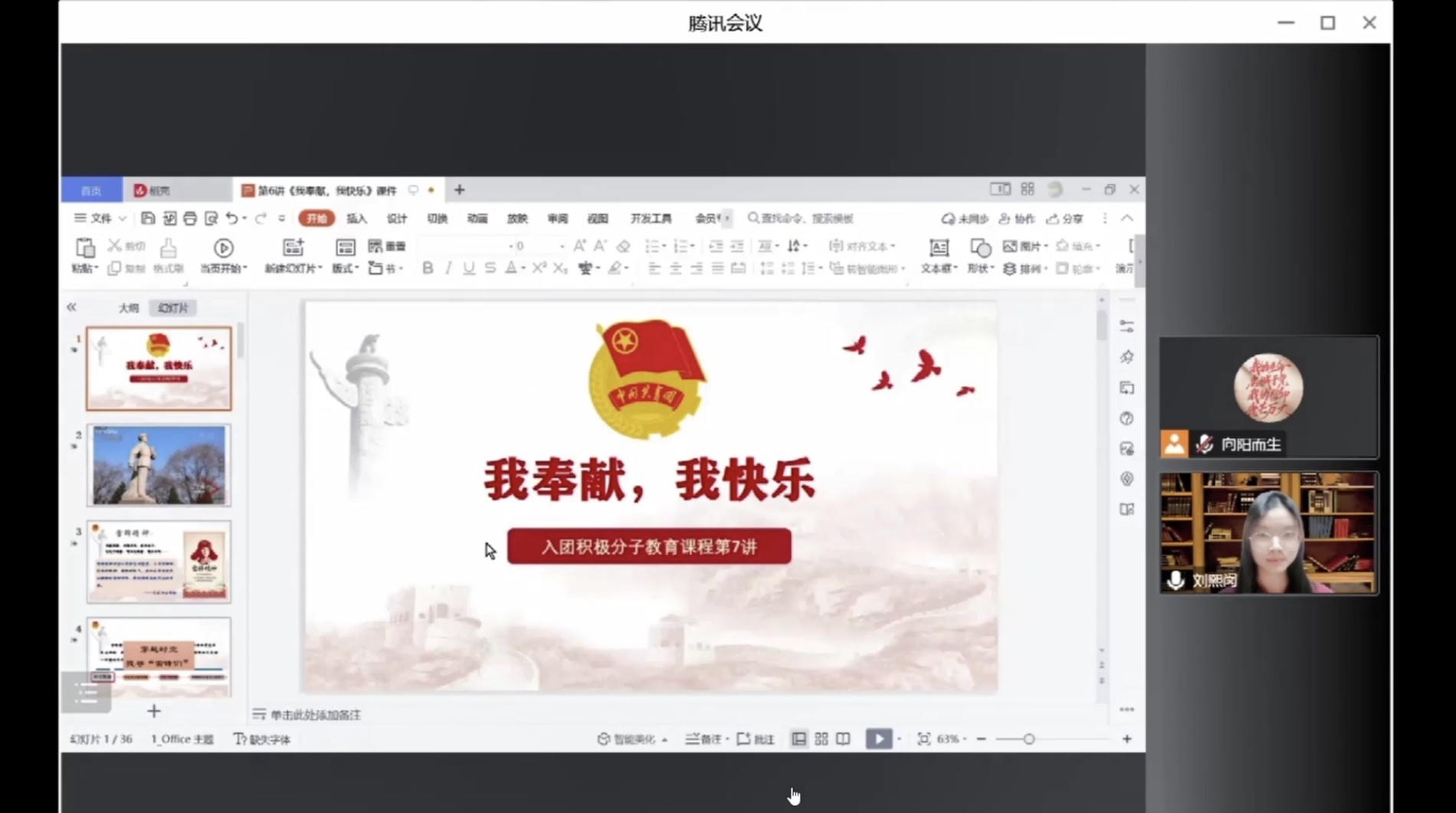
Task: Decrease paragraph indent
Action: [x=716, y=246]
